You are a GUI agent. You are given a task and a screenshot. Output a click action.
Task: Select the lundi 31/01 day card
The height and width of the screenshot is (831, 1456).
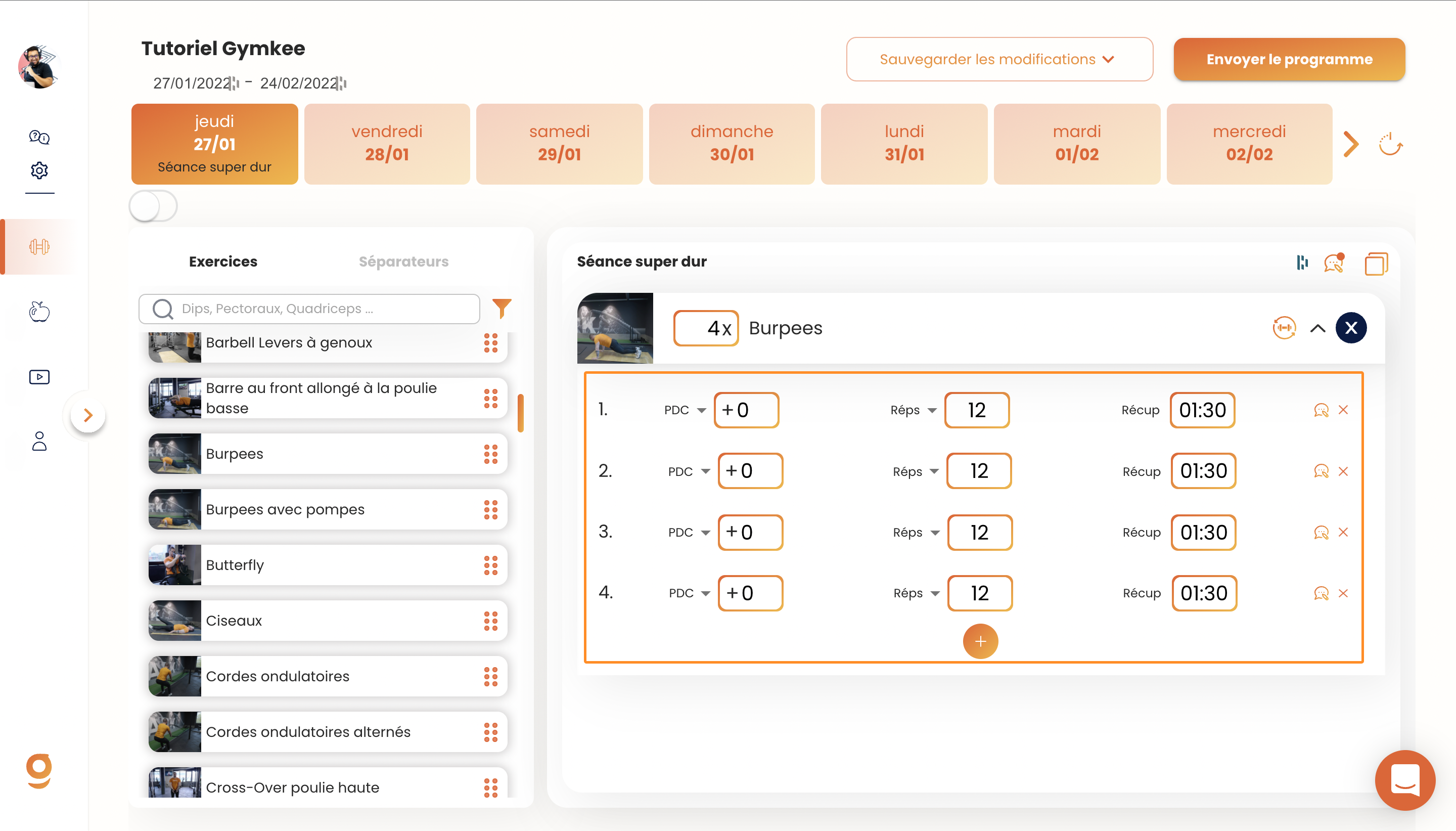pos(904,144)
